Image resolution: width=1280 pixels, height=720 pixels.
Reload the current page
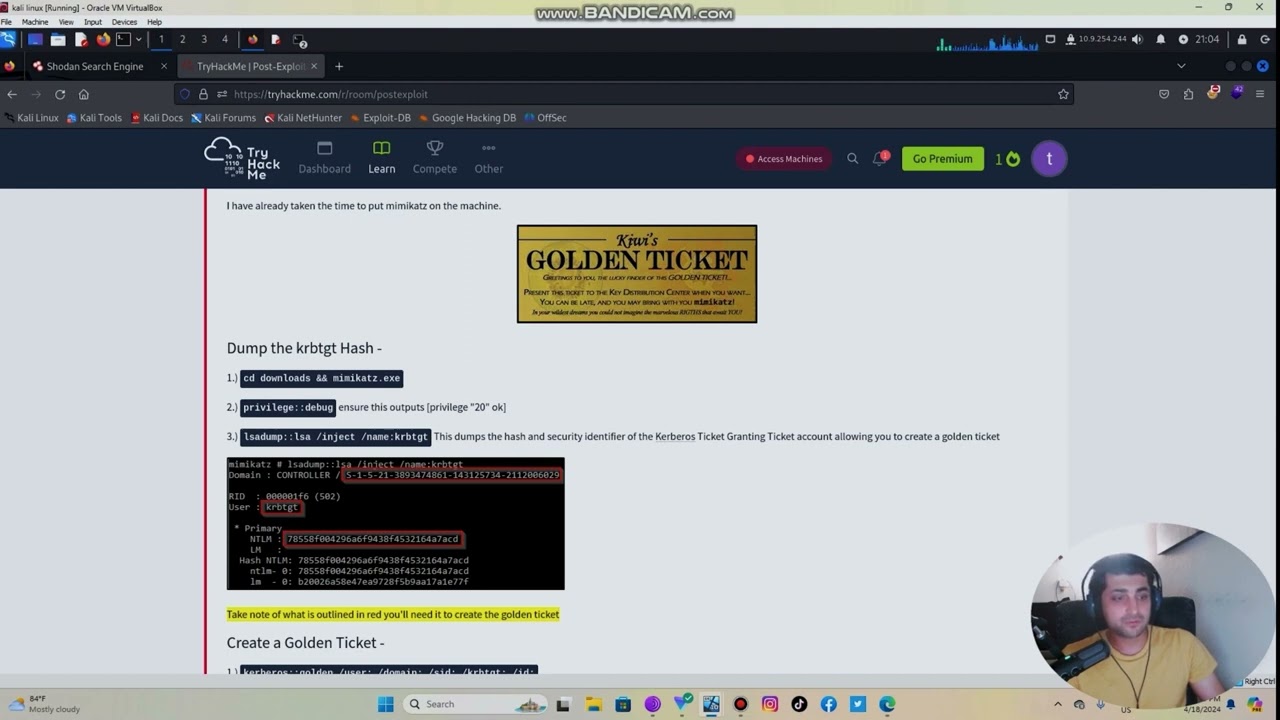(x=60, y=94)
